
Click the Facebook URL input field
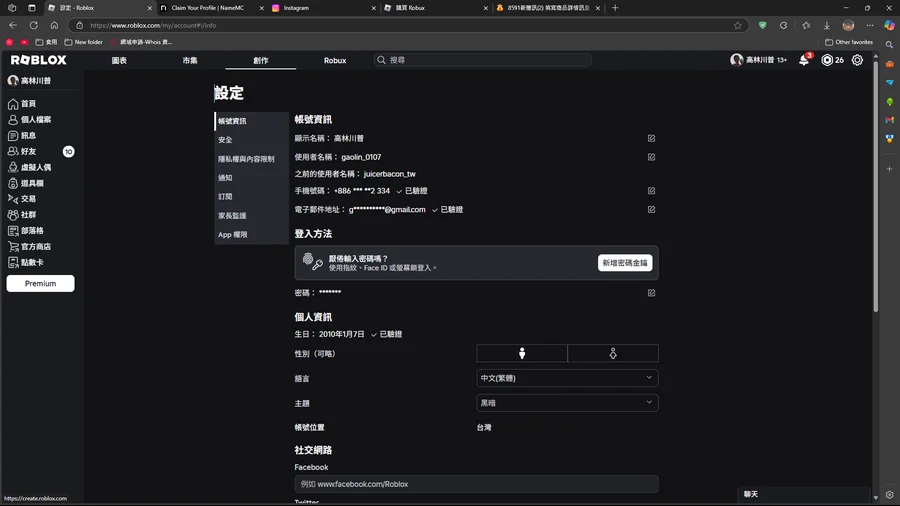click(x=476, y=484)
